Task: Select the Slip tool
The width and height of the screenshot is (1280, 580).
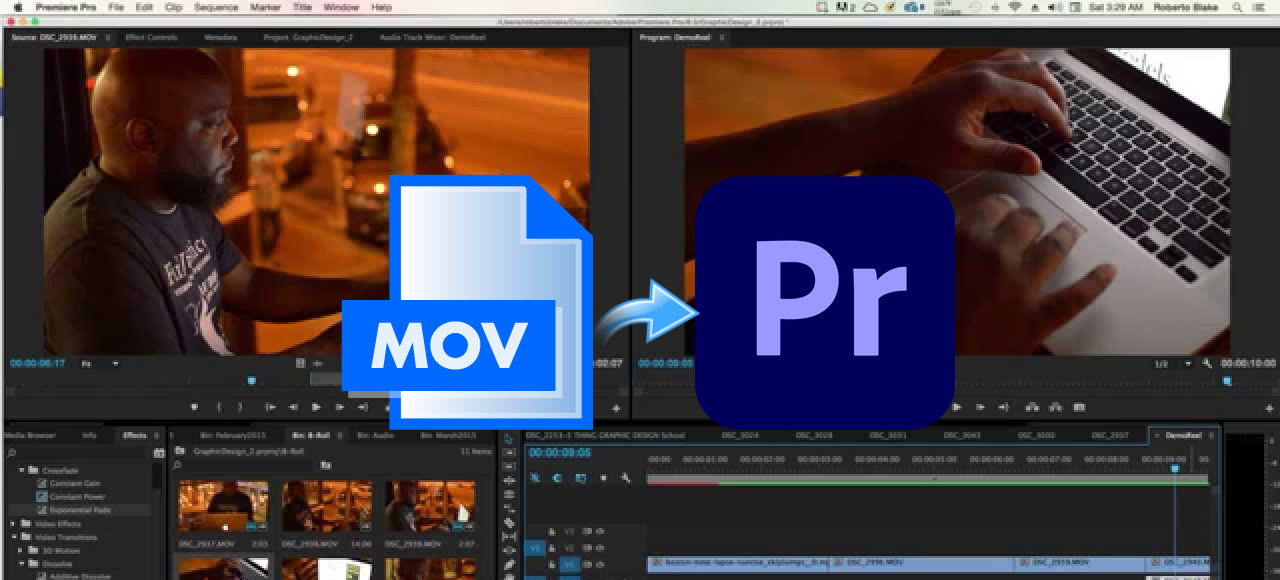Action: (x=509, y=536)
